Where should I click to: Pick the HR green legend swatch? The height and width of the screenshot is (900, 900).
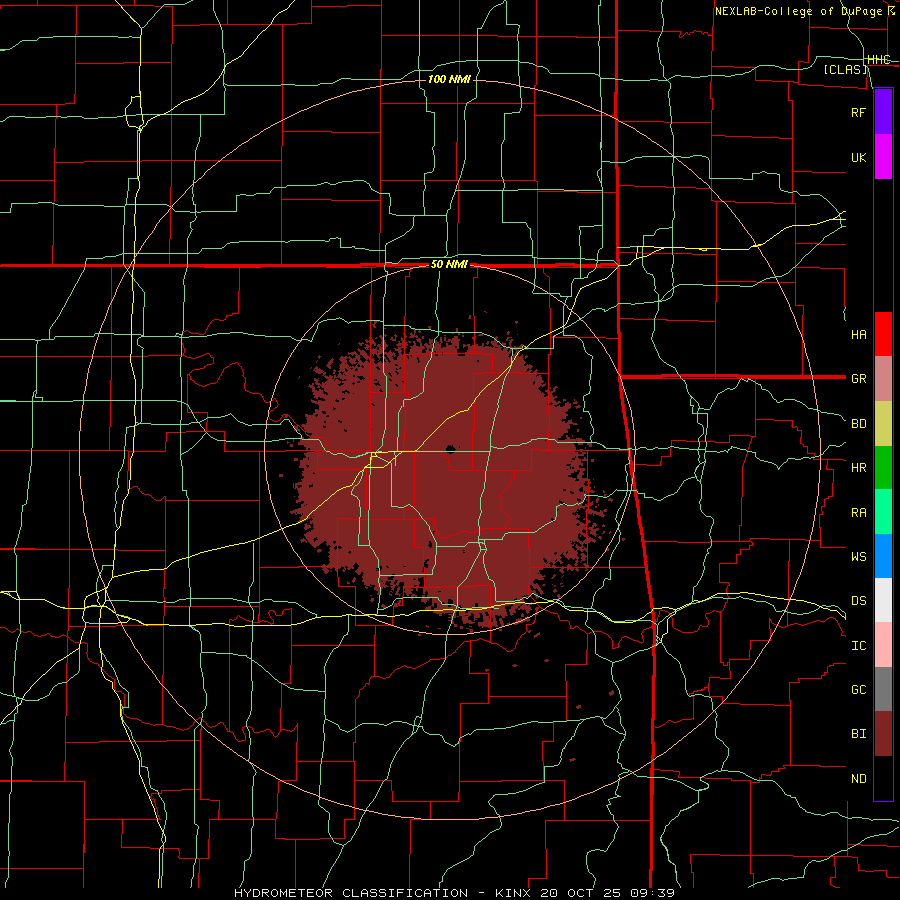(x=883, y=468)
